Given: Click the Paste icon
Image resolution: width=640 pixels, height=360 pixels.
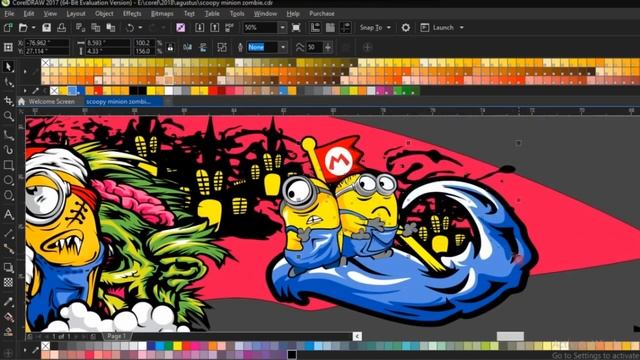Looking at the screenshot, I should click(111, 27).
